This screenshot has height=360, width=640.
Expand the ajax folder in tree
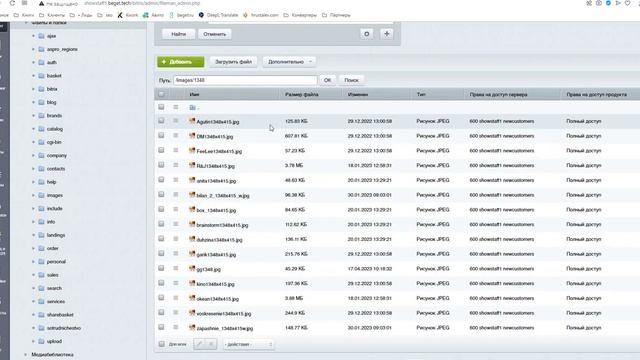[33, 36]
